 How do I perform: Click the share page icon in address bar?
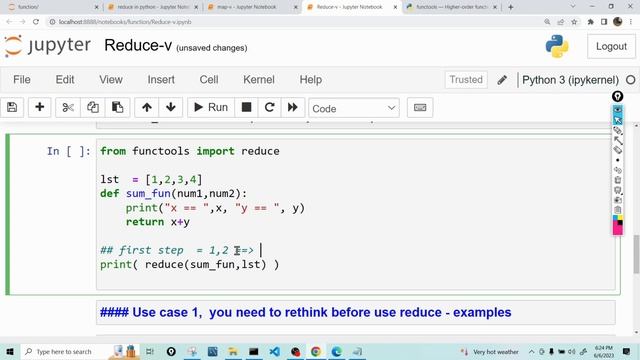click(x=560, y=22)
